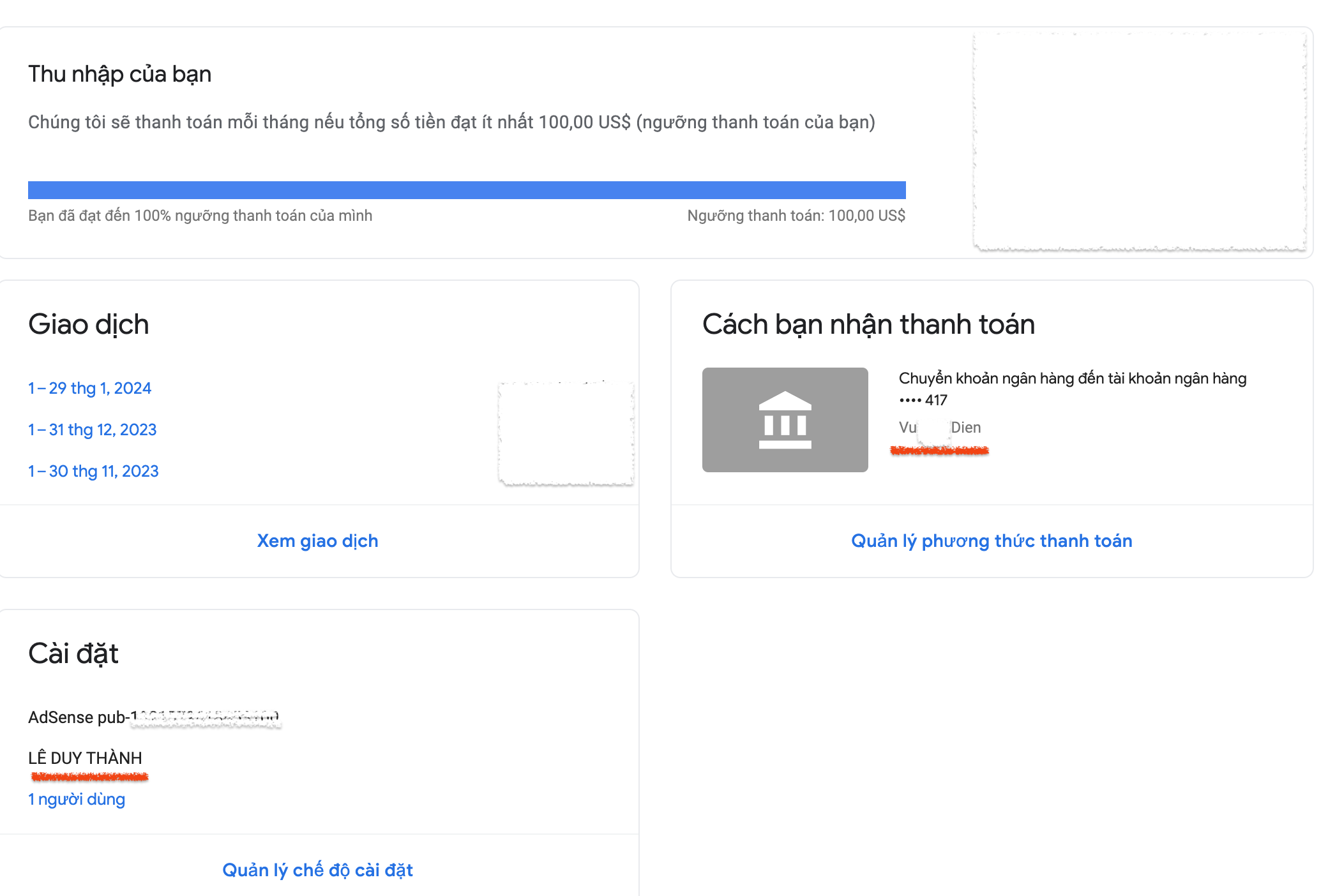Click the Xem giao dịch button
Screen dimensions: 1328x896
click(x=317, y=541)
